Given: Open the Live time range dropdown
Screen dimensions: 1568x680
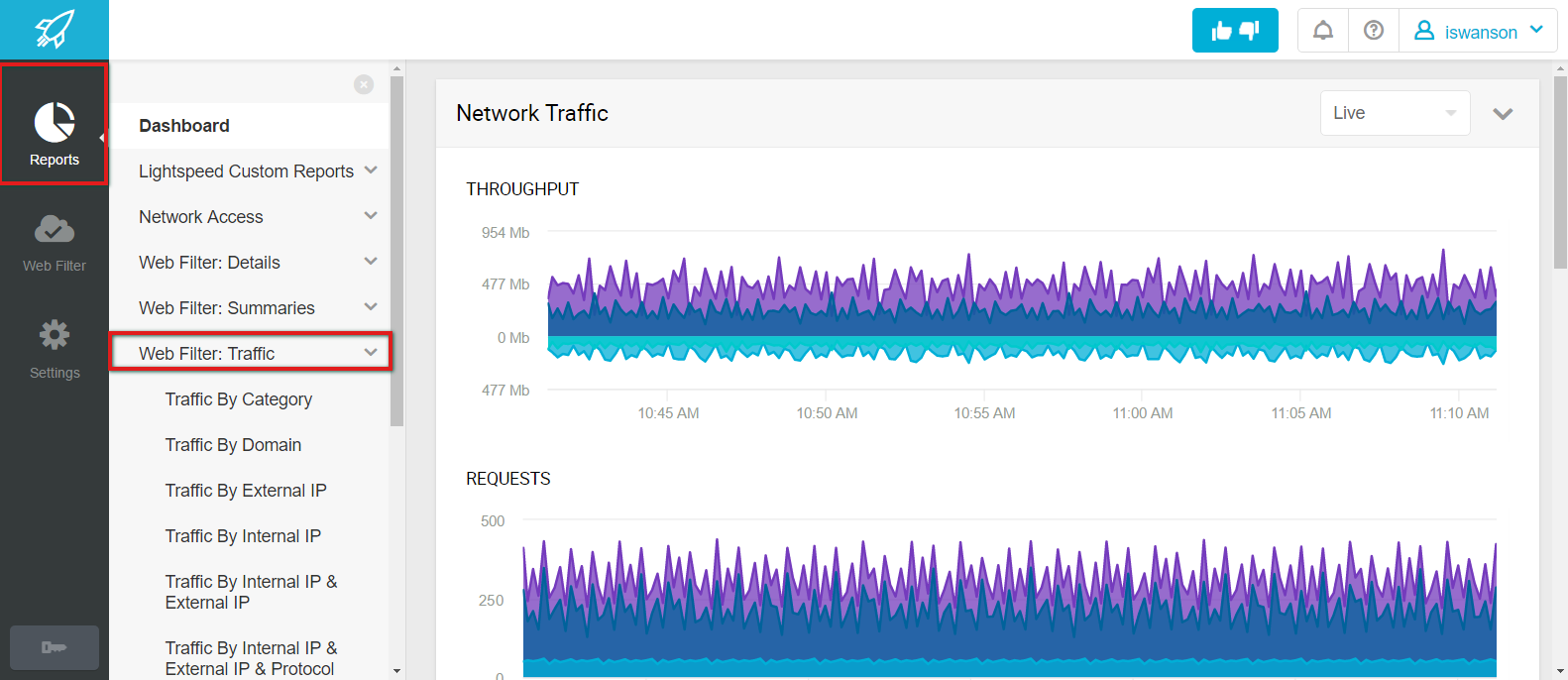Looking at the screenshot, I should pos(1395,113).
